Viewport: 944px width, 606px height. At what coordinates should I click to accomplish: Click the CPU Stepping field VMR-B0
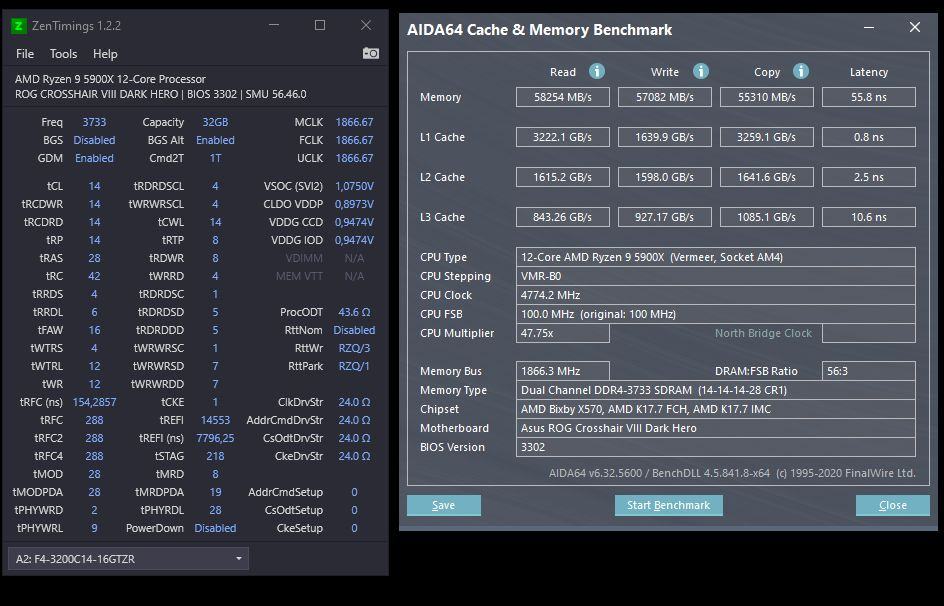(716, 276)
